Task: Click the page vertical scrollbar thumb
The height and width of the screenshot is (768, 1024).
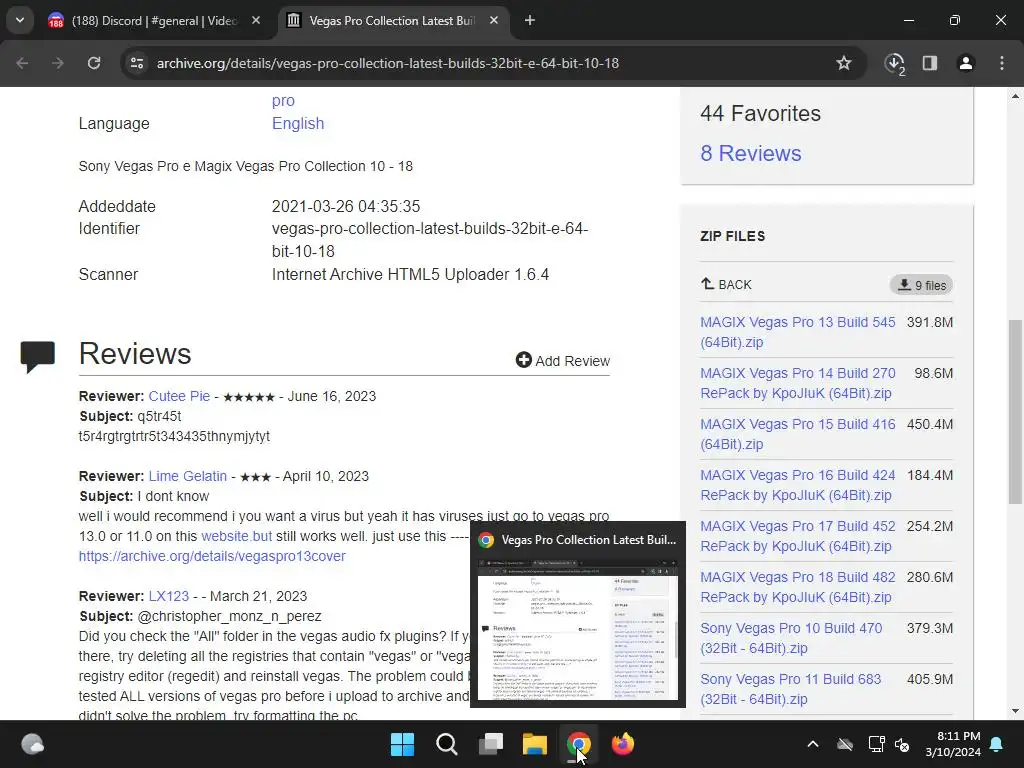Action: tap(1015, 411)
